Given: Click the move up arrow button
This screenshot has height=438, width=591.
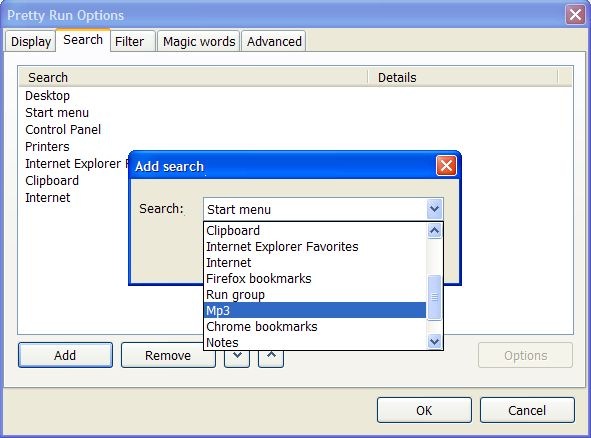Looking at the screenshot, I should [x=271, y=358].
